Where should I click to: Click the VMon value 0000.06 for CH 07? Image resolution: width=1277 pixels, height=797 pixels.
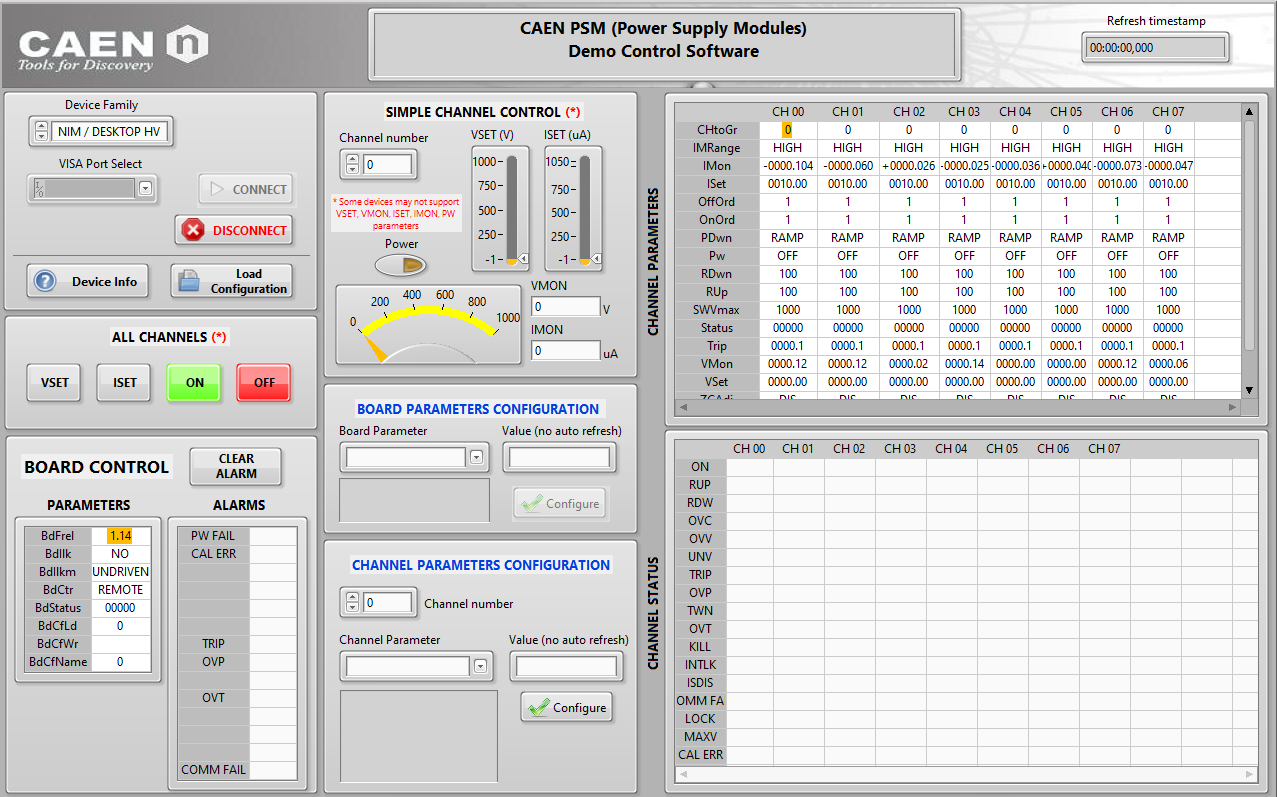tap(1168, 363)
